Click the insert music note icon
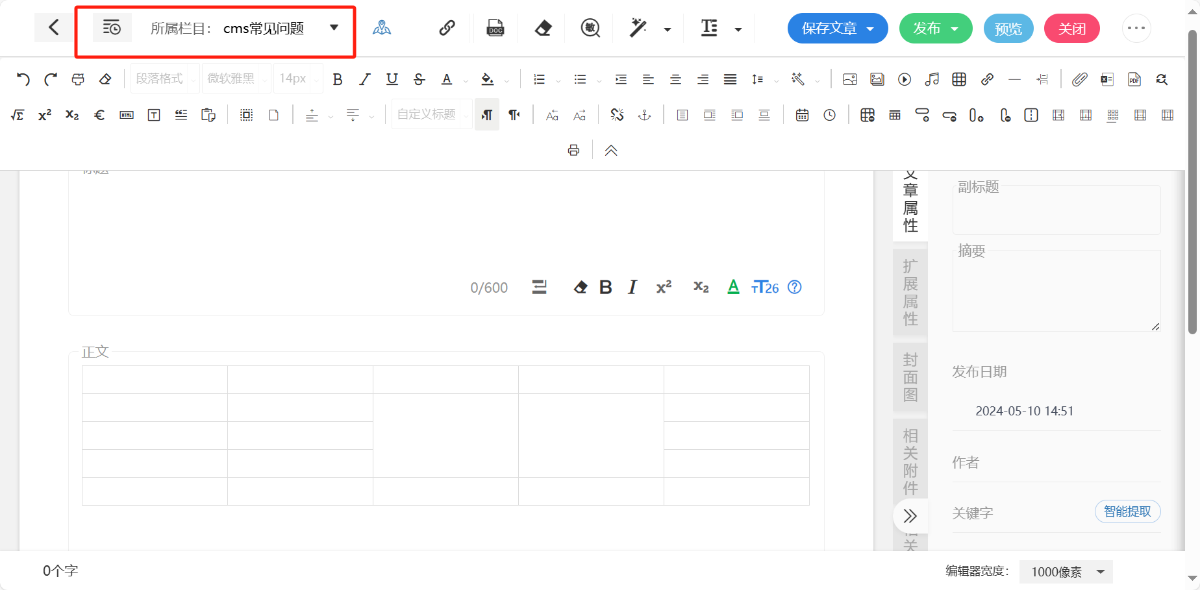1200x590 pixels. (932, 79)
